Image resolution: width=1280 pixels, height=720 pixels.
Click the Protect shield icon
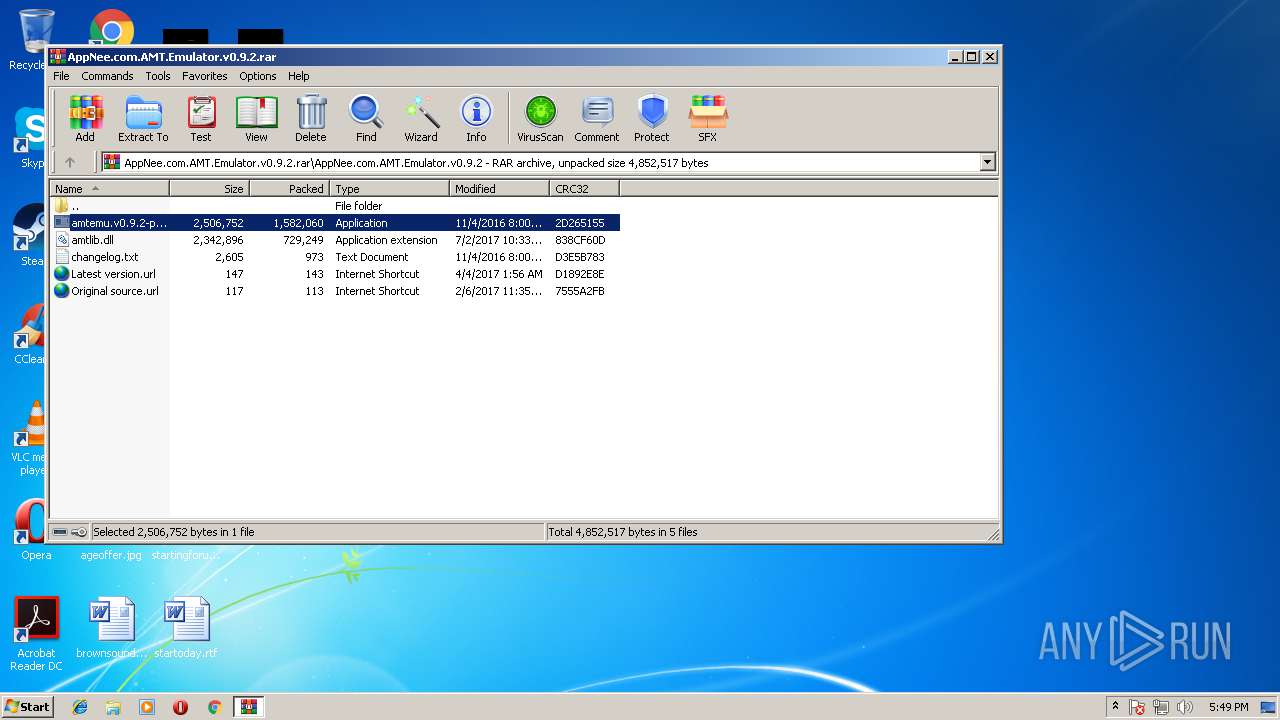(x=652, y=119)
